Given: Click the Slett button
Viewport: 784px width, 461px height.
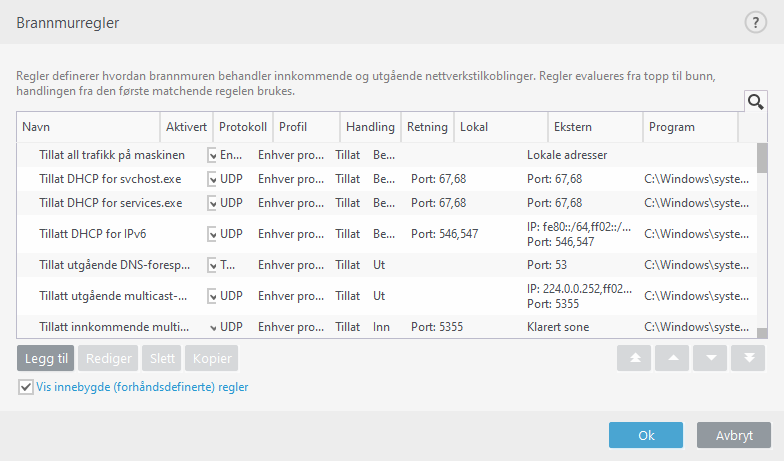Looking at the screenshot, I should tap(162, 358).
